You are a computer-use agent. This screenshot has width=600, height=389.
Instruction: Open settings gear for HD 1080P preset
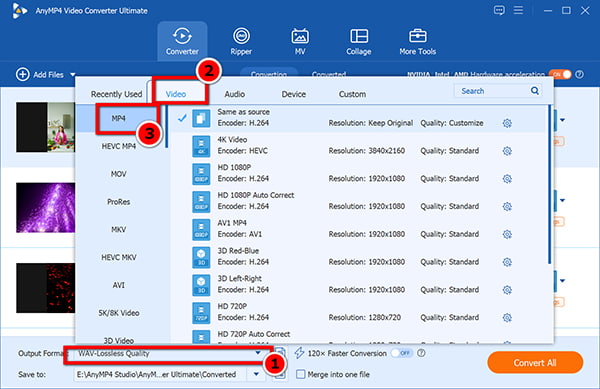(x=507, y=179)
